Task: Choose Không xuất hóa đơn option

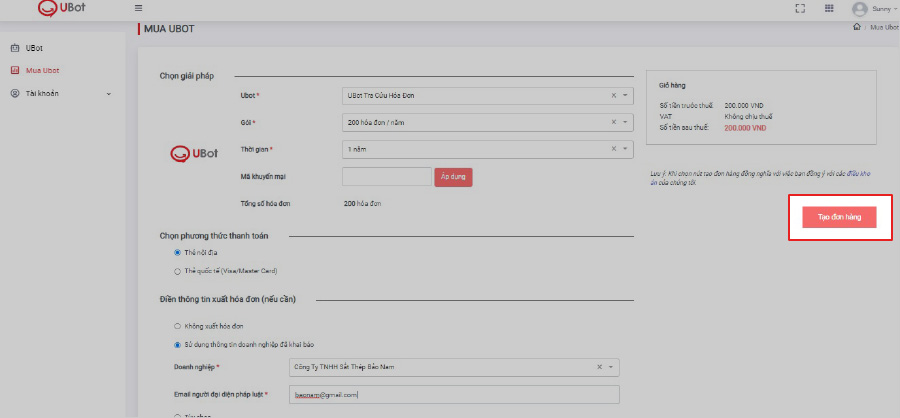Action: (177, 326)
